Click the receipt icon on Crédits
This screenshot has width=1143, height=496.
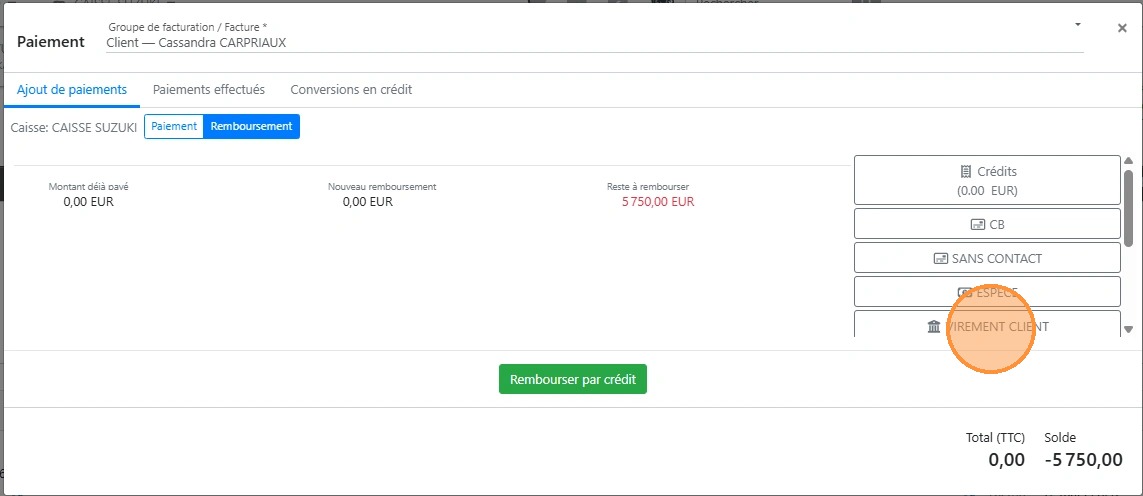966,172
